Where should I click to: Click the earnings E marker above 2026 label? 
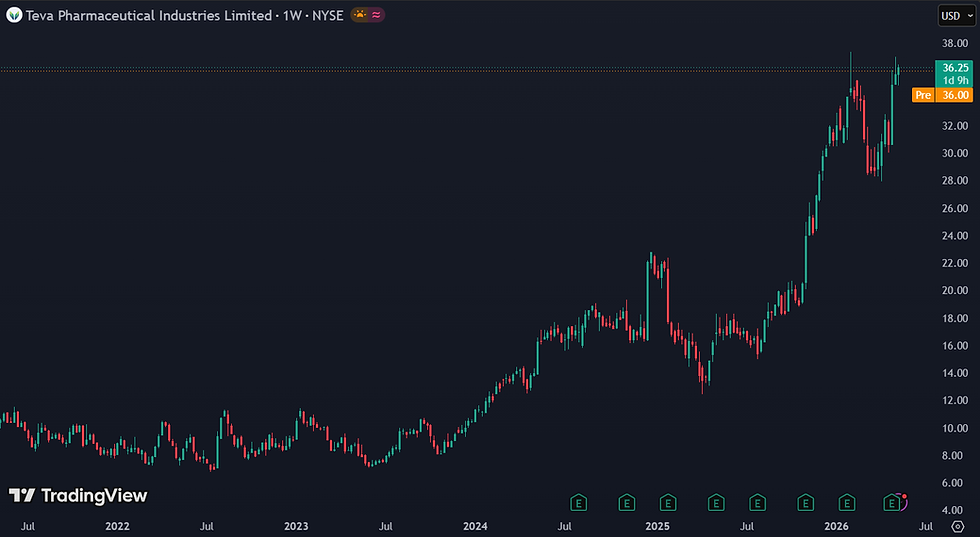click(847, 502)
